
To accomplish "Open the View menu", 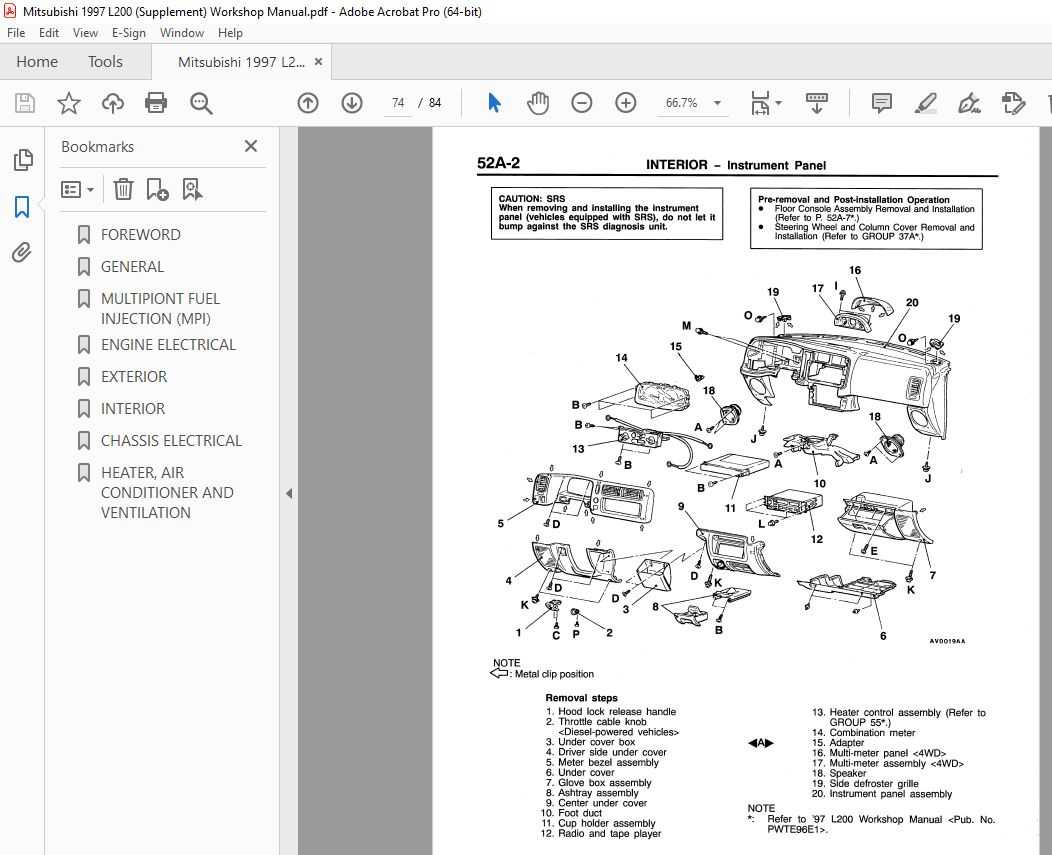I will point(85,32).
